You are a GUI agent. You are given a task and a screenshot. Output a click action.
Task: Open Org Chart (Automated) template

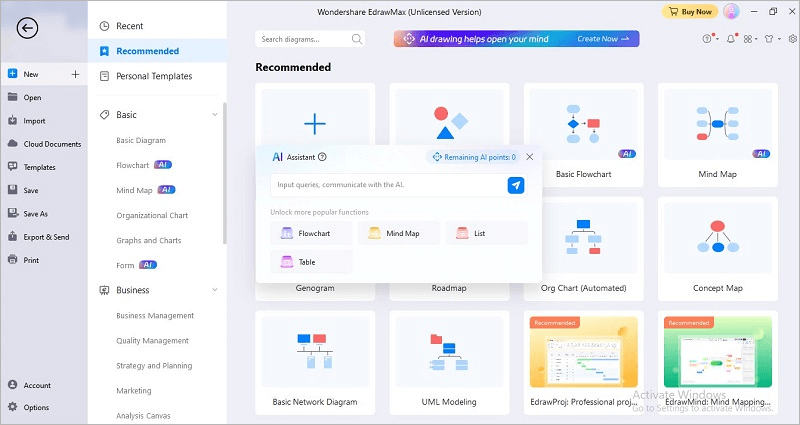pyautogui.click(x=583, y=249)
